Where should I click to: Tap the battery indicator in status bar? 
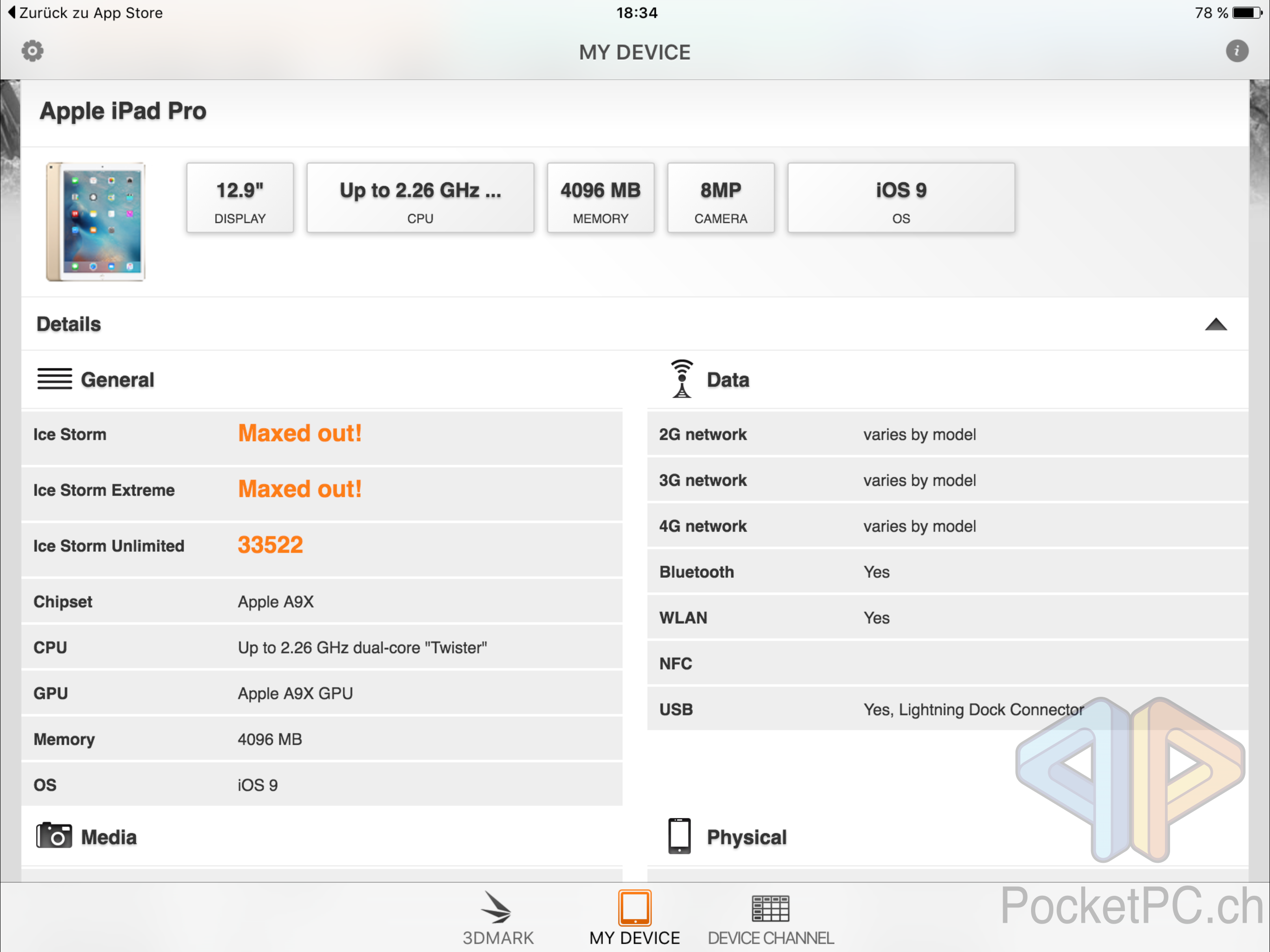pos(1247,13)
